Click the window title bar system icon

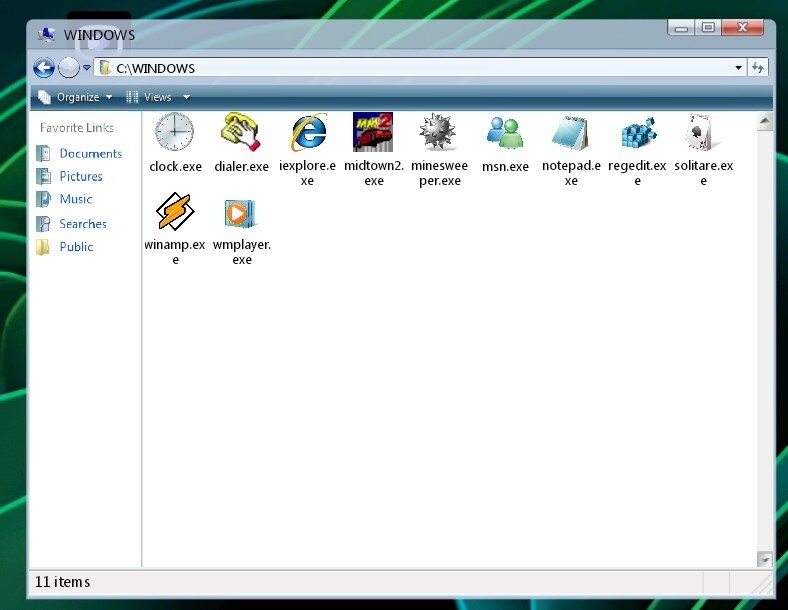coord(46,34)
